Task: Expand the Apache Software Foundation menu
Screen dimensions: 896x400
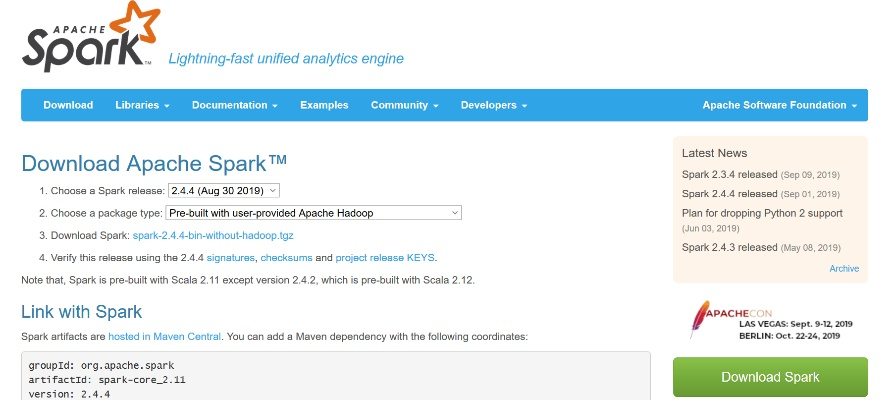Action: tap(779, 105)
